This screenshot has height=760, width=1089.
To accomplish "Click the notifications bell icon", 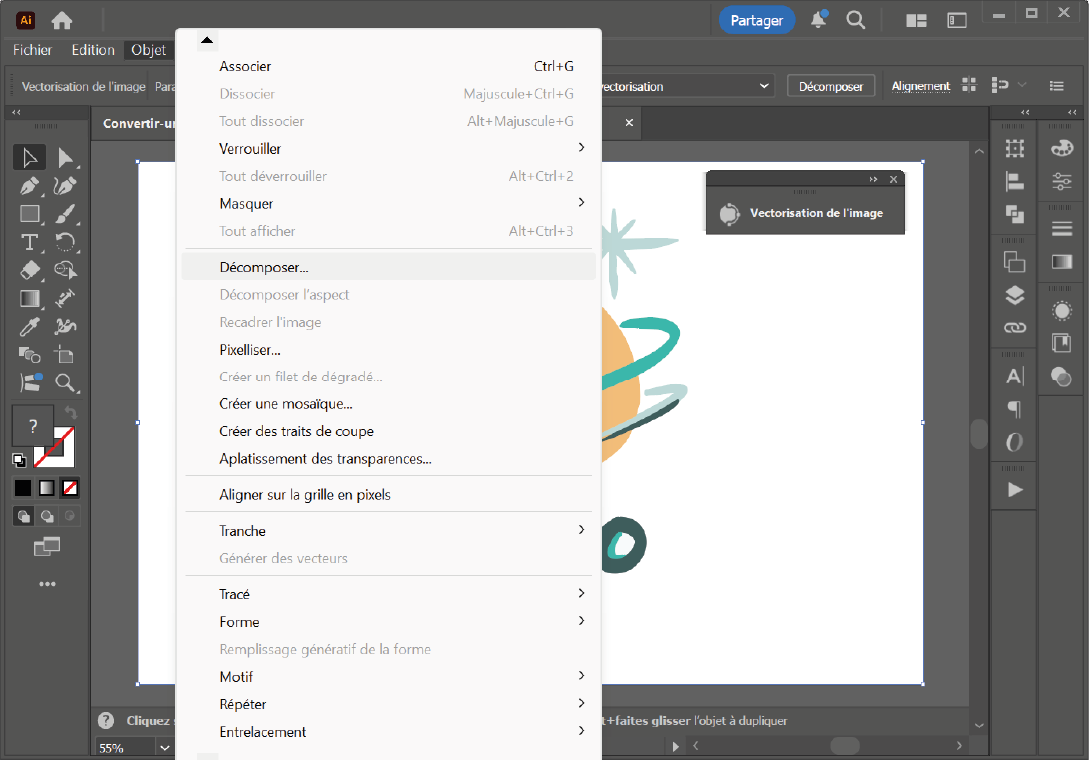I will [819, 20].
